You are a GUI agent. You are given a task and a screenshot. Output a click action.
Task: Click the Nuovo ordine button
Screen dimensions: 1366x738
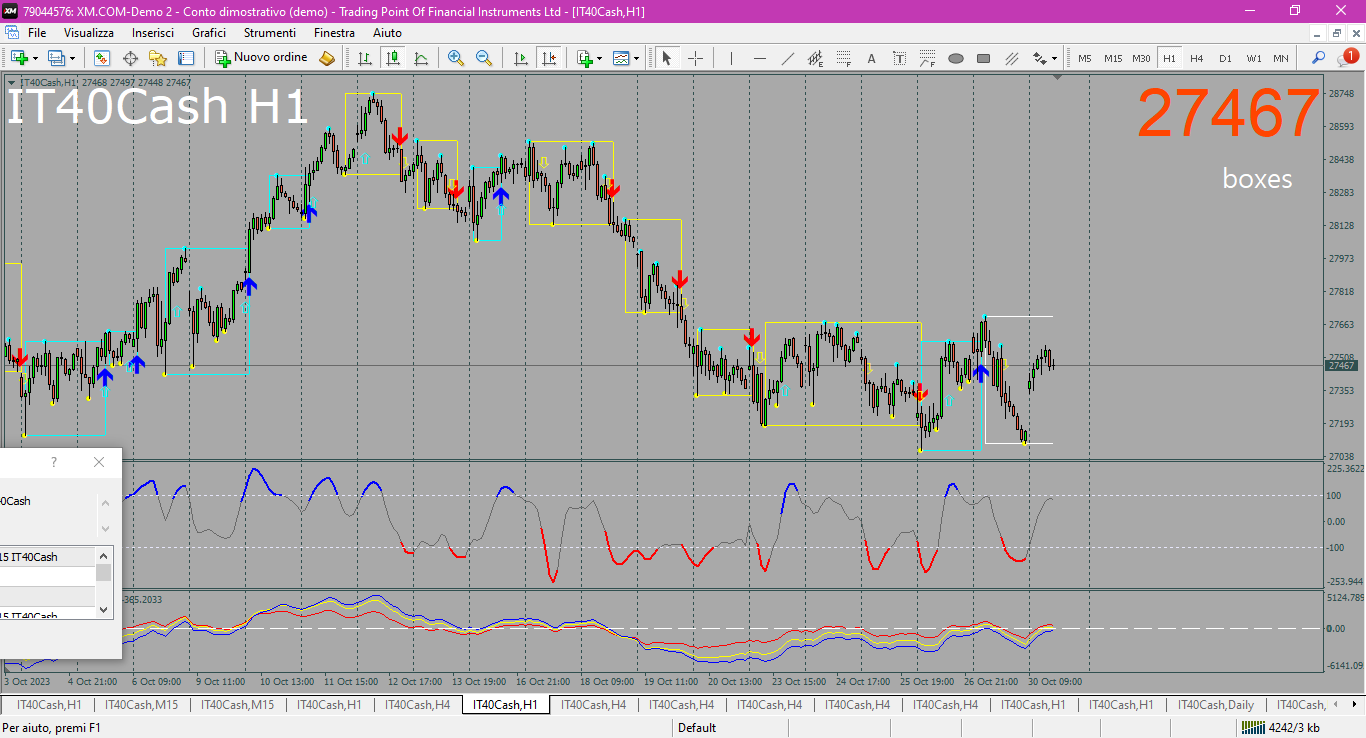pos(261,58)
